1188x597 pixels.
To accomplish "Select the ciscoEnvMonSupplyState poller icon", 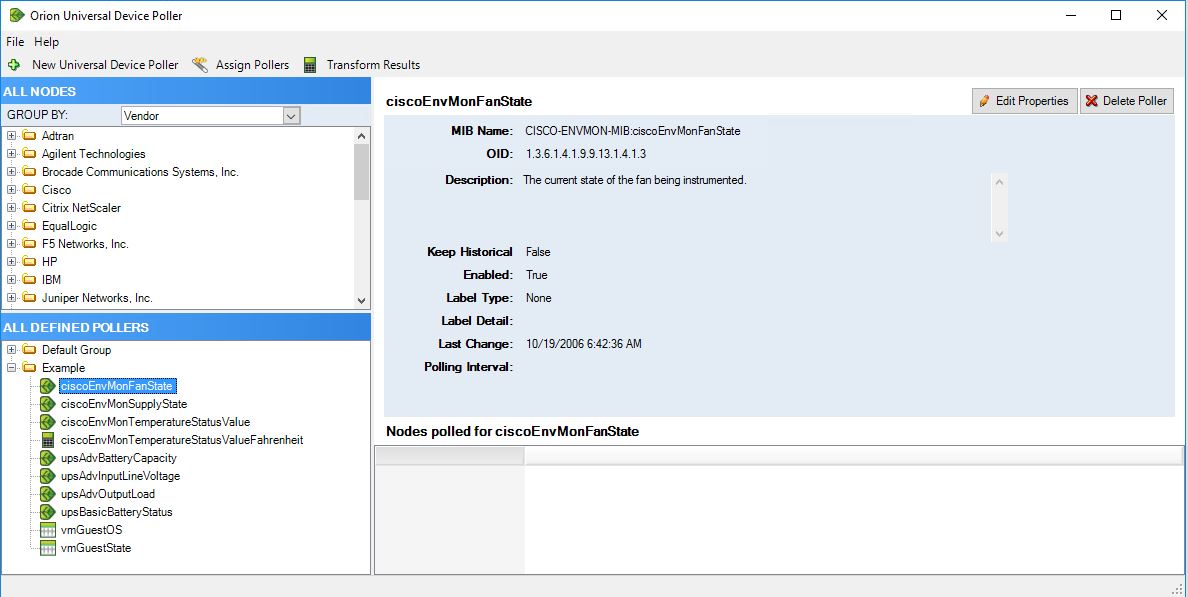I will (47, 403).
